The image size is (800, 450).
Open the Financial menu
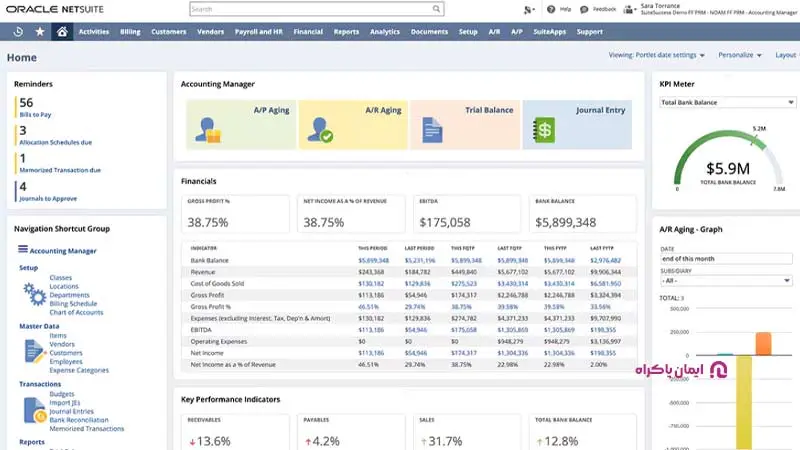click(308, 32)
